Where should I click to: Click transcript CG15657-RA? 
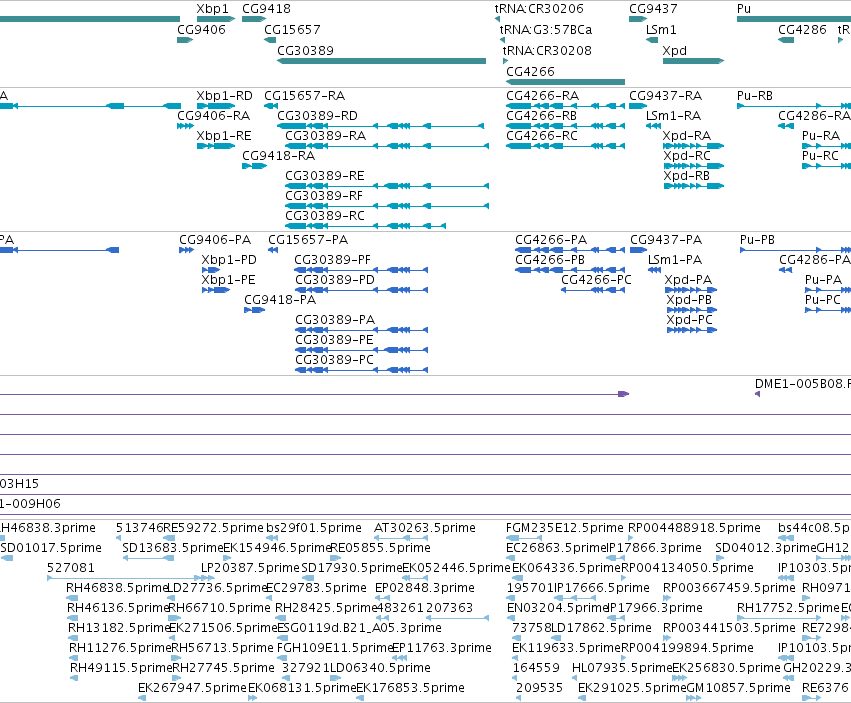(304, 96)
